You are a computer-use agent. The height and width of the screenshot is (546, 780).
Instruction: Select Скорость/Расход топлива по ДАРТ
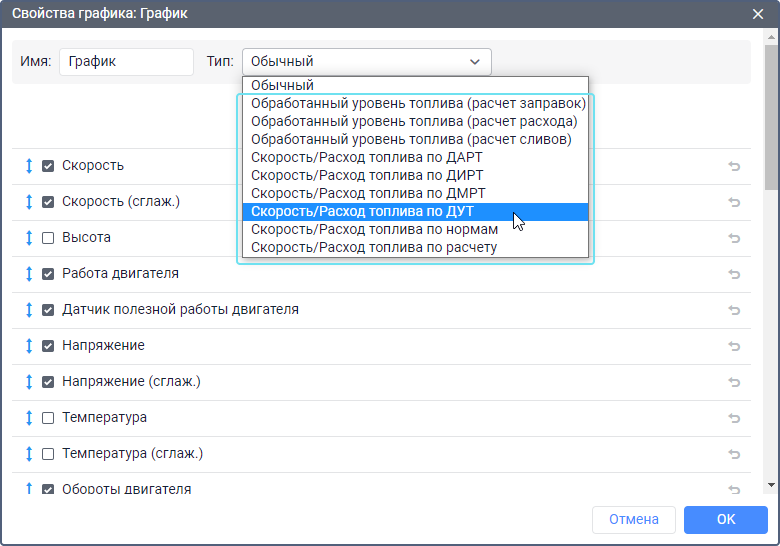[366, 158]
